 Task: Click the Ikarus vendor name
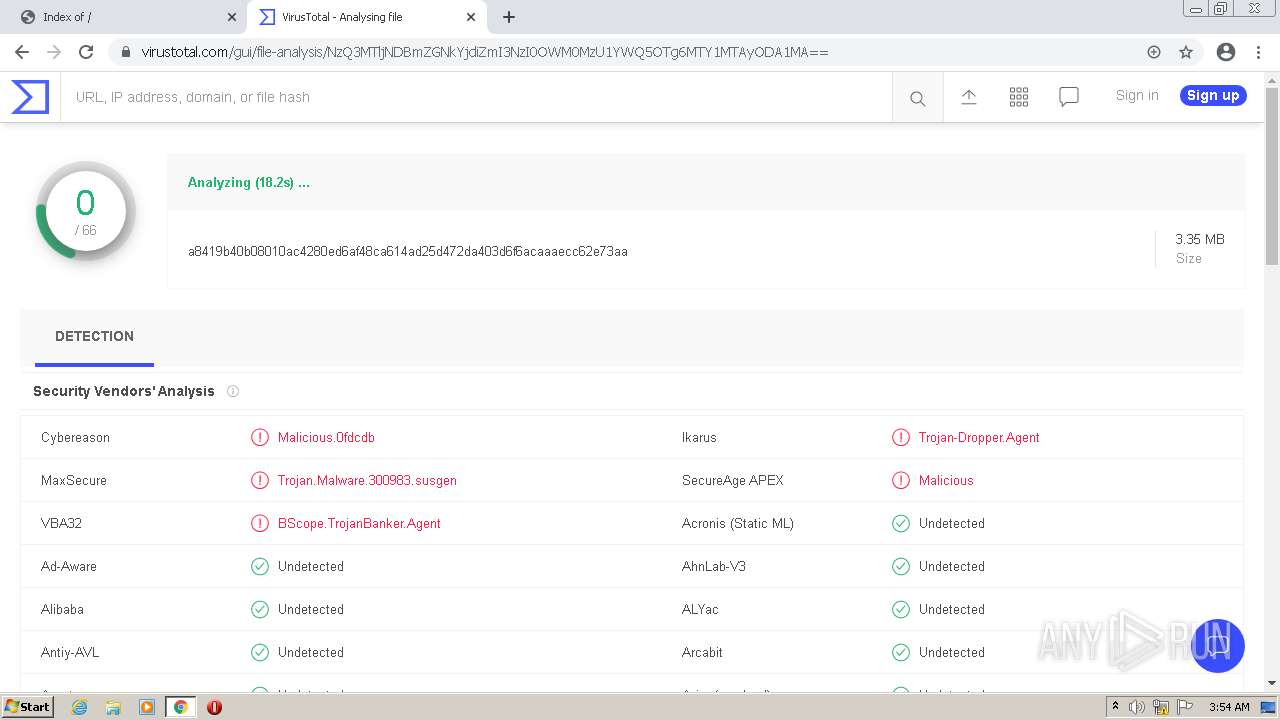(x=699, y=437)
